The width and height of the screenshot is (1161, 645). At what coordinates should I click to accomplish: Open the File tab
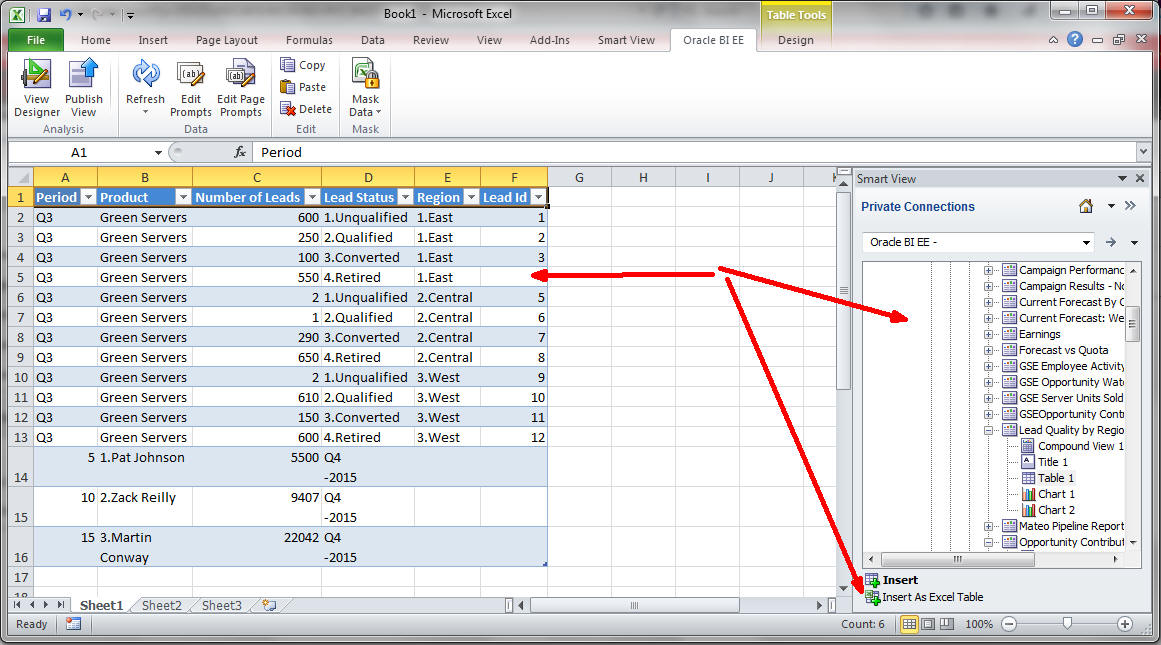36,40
